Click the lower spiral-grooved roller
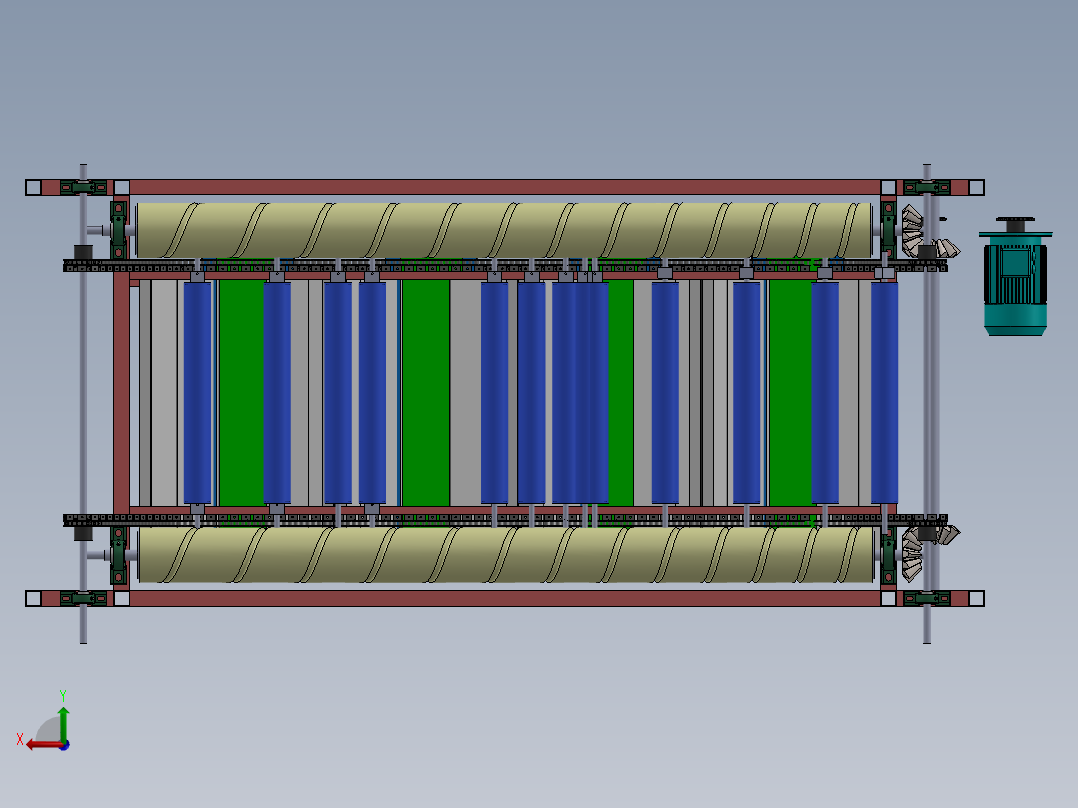The height and width of the screenshot is (808, 1078). (505, 555)
